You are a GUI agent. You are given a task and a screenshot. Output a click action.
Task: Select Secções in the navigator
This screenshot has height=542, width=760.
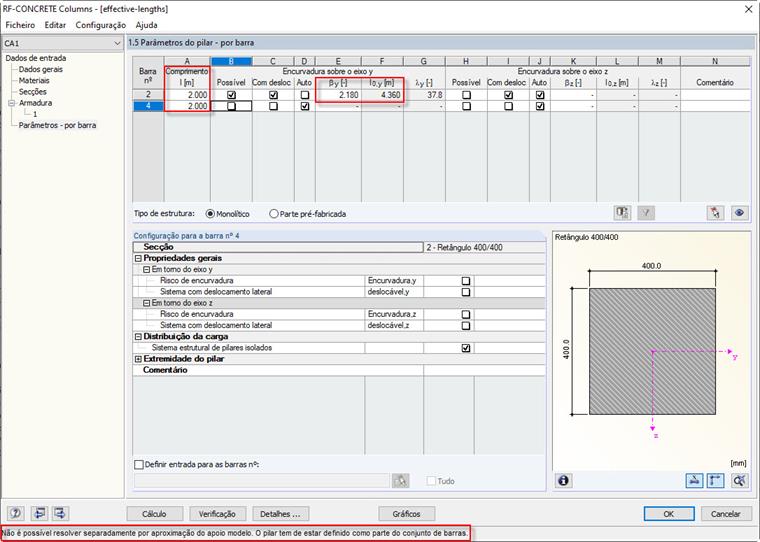click(x=32, y=92)
